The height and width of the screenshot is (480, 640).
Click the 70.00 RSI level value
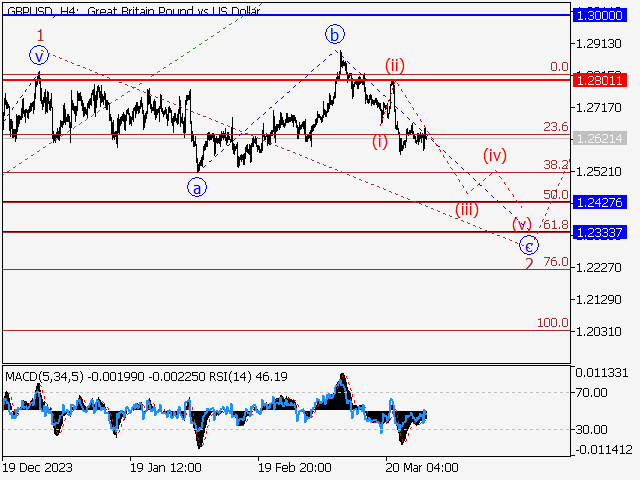(x=591, y=393)
